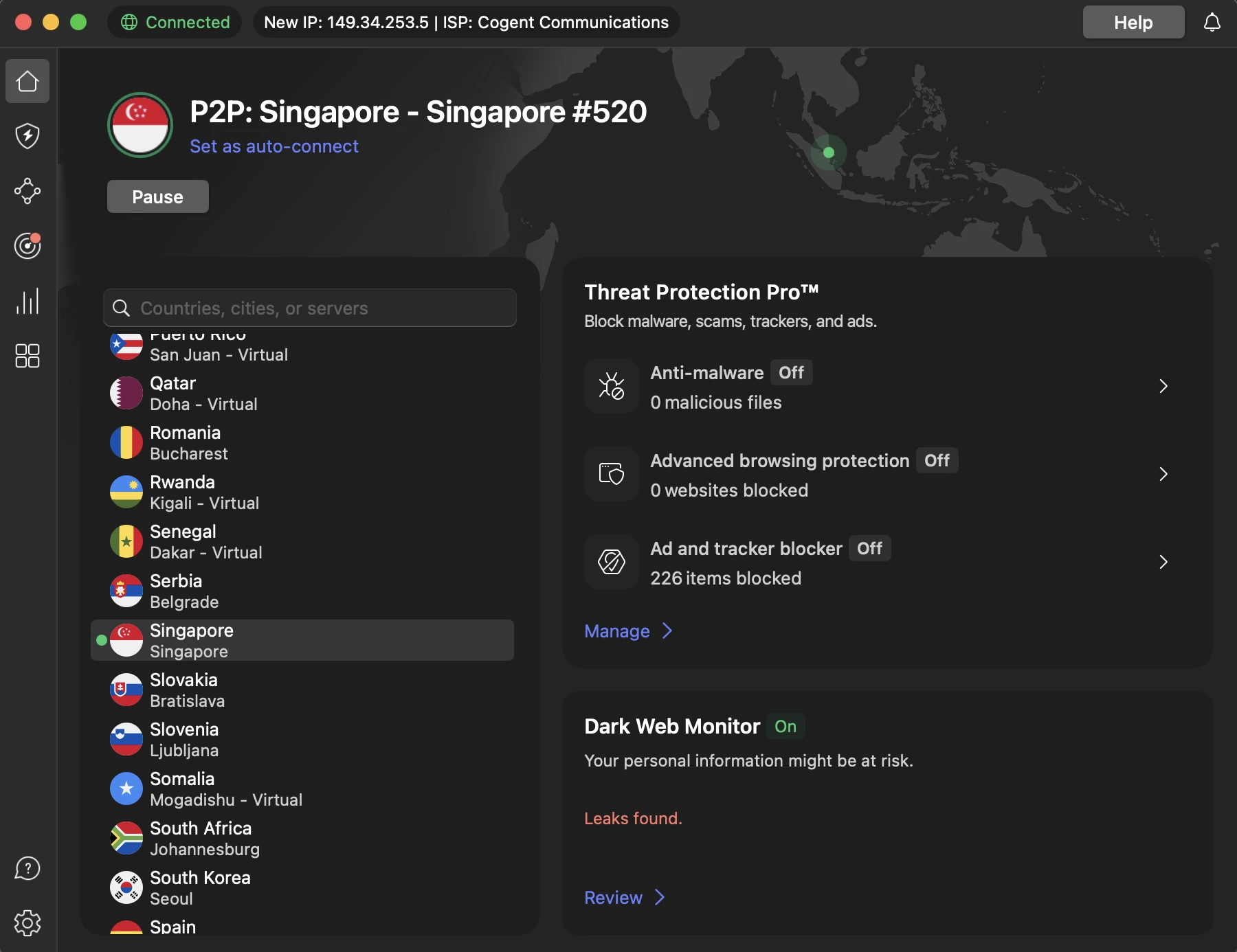The image size is (1237, 952).
Task: Enable the Ad and tracker blocker
Action: click(869, 548)
